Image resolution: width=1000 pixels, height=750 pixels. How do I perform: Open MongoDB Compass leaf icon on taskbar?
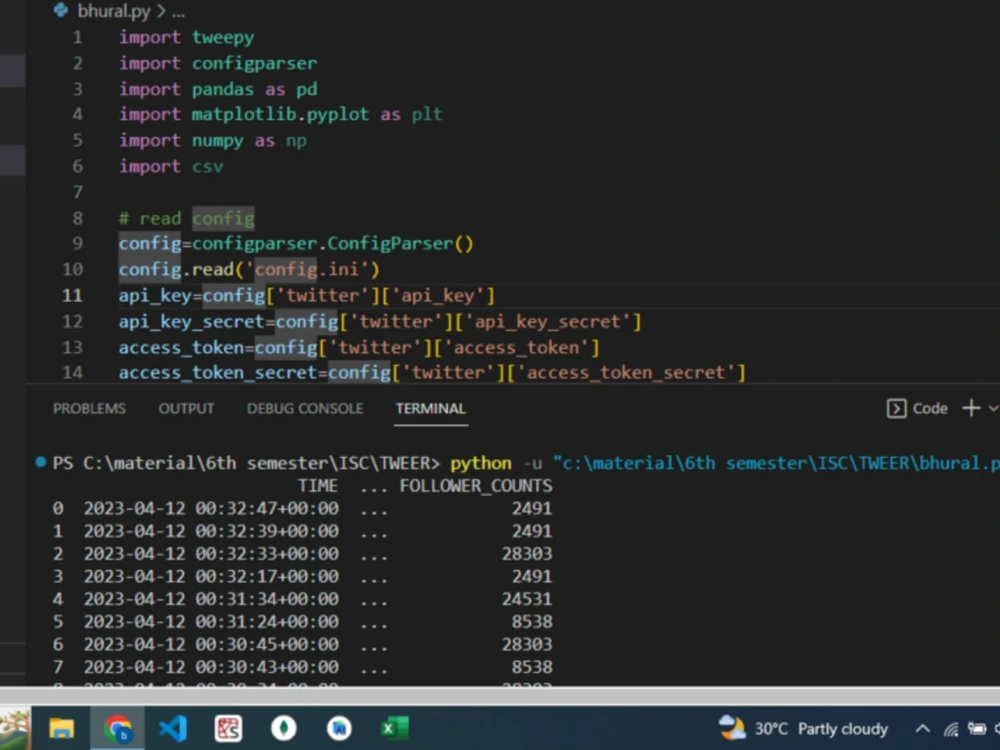(x=284, y=728)
